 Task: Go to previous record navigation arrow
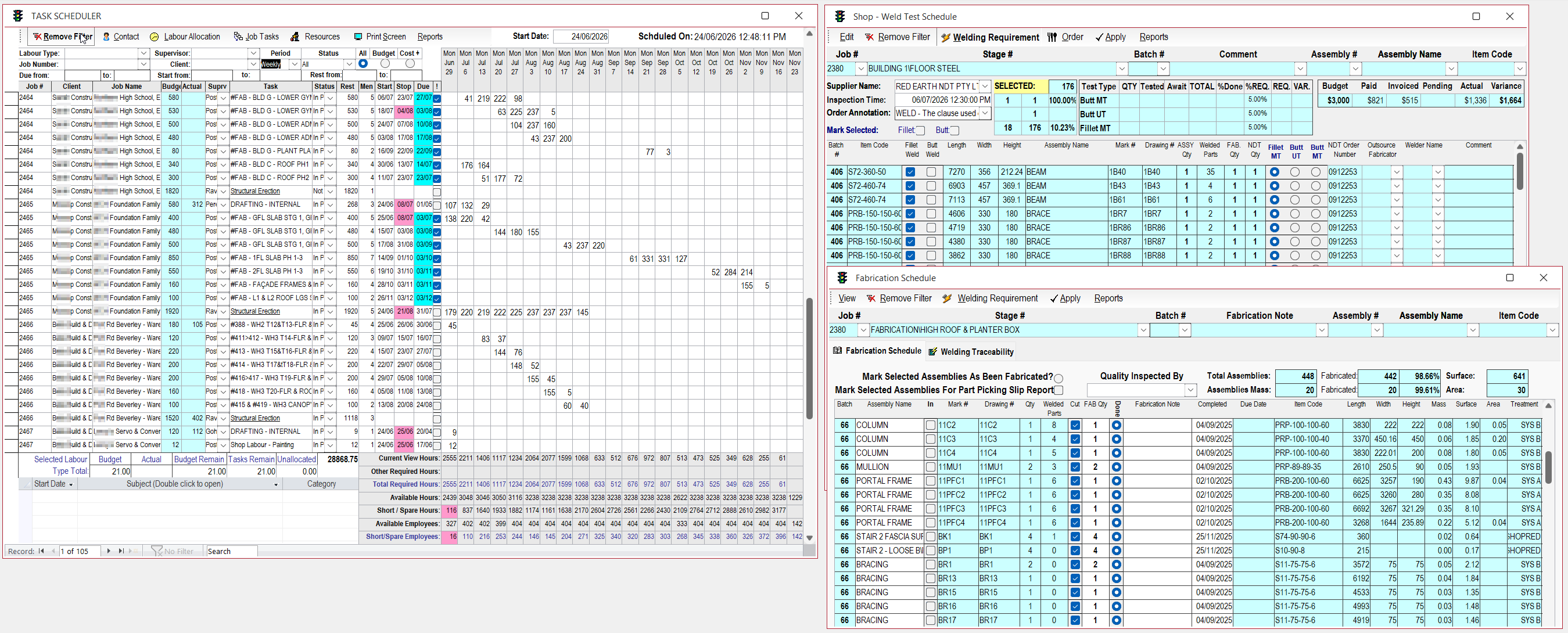53,551
